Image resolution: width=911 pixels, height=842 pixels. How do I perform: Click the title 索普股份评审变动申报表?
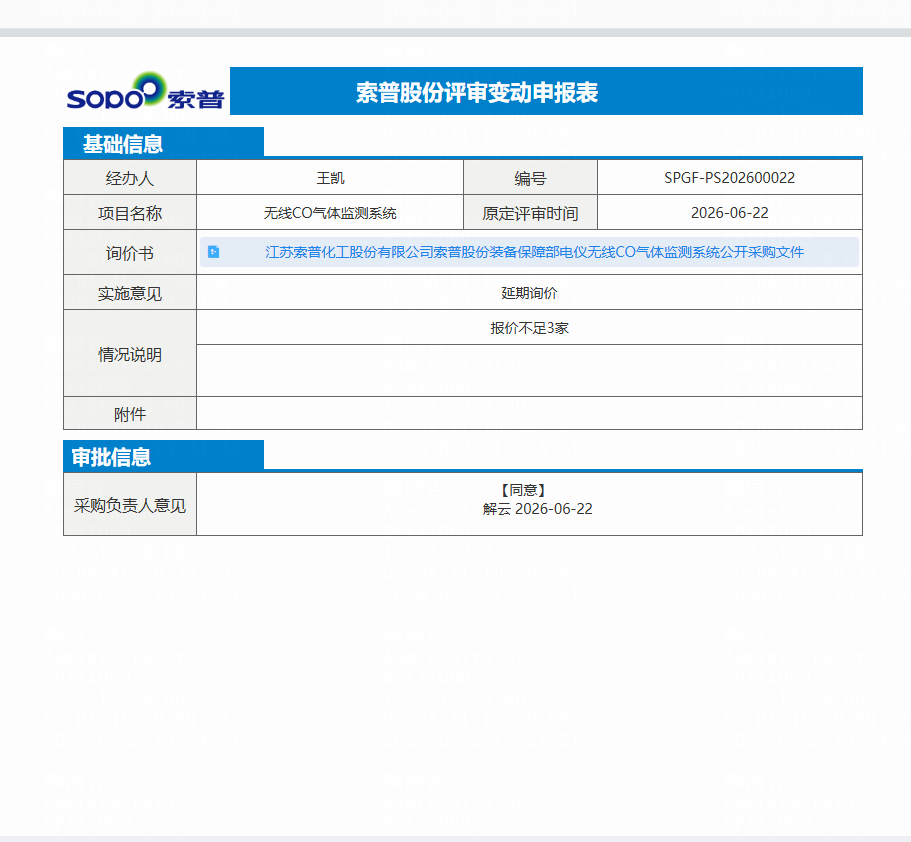(x=477, y=92)
